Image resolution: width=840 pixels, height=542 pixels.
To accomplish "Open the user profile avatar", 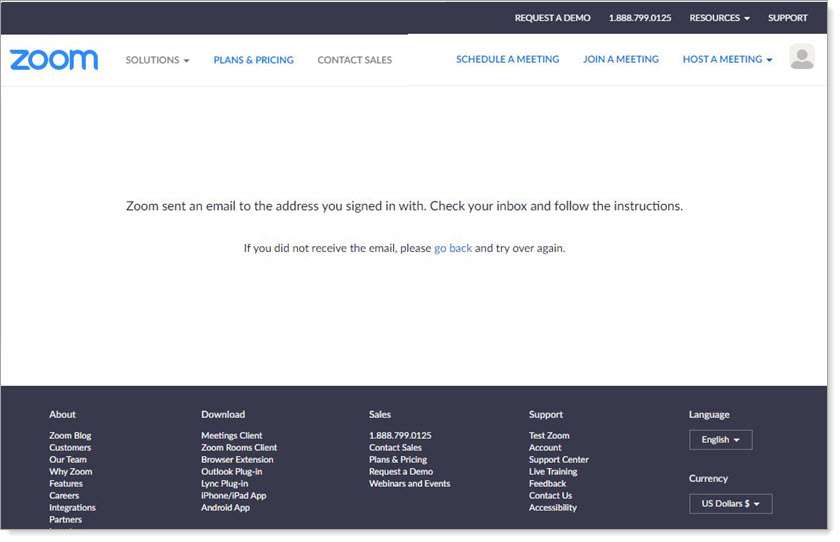I will pyautogui.click(x=801, y=57).
